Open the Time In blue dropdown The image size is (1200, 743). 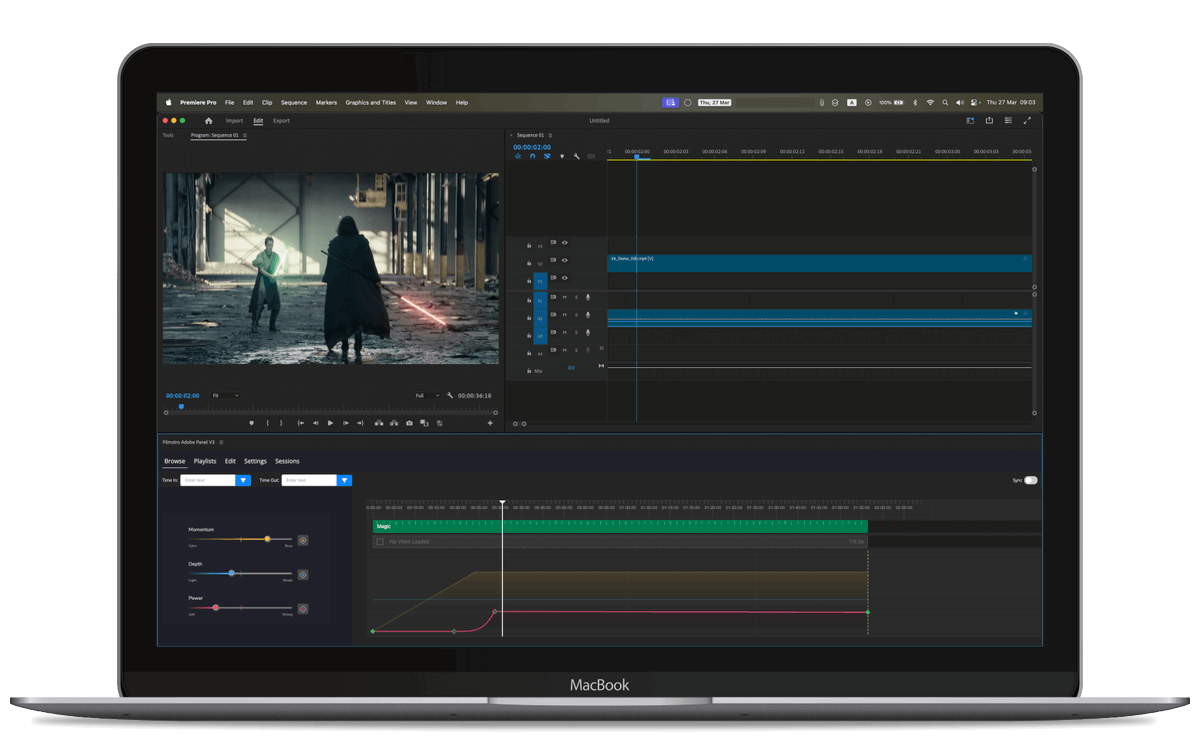coord(243,480)
